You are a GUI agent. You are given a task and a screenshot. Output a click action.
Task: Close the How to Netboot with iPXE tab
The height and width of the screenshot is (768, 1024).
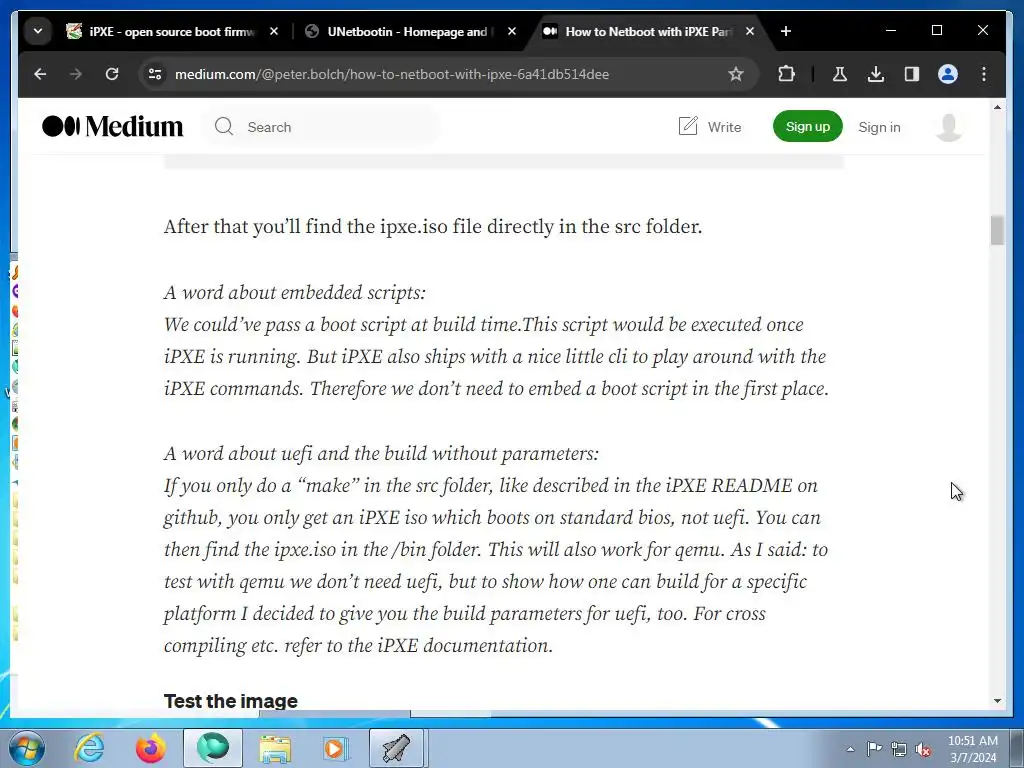click(750, 31)
